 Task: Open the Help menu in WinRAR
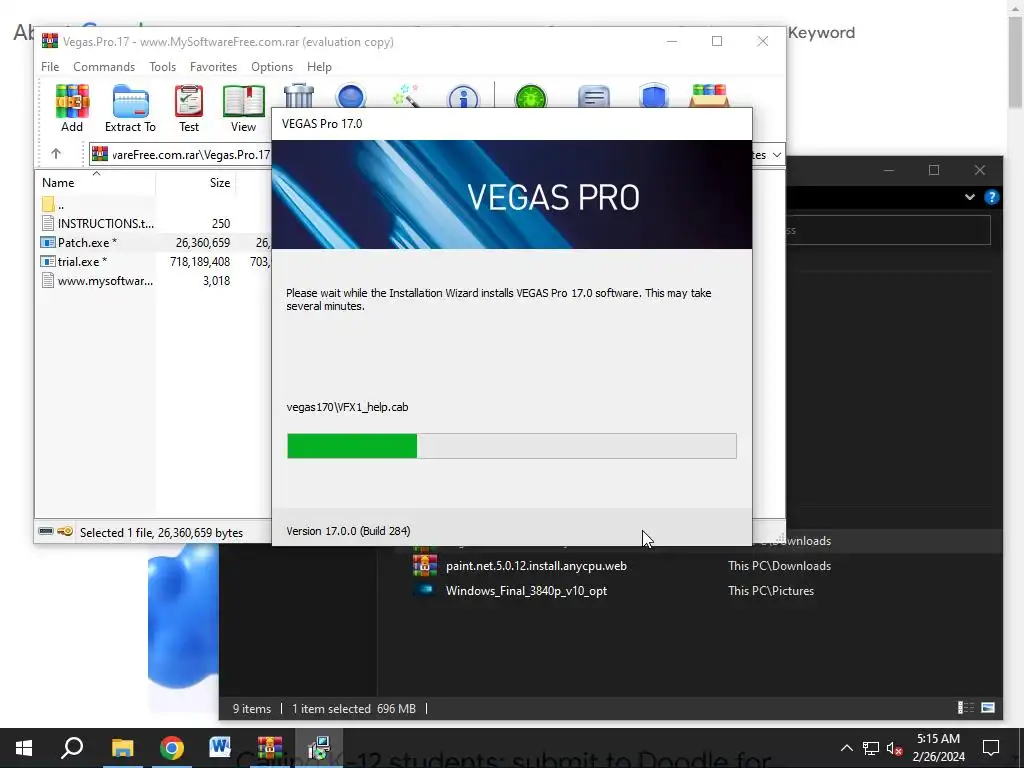click(x=319, y=67)
